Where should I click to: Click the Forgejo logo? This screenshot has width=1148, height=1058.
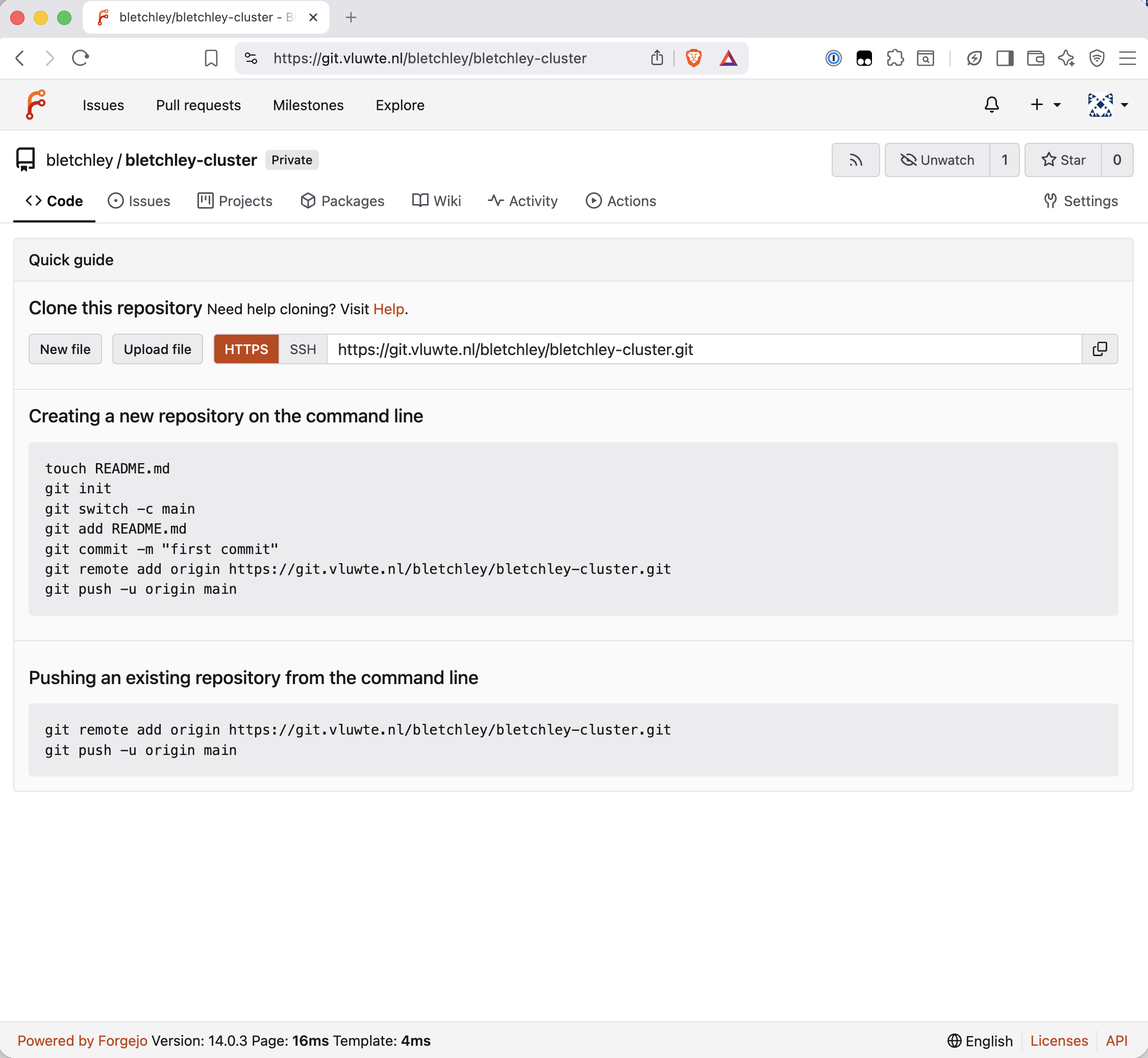click(36, 105)
